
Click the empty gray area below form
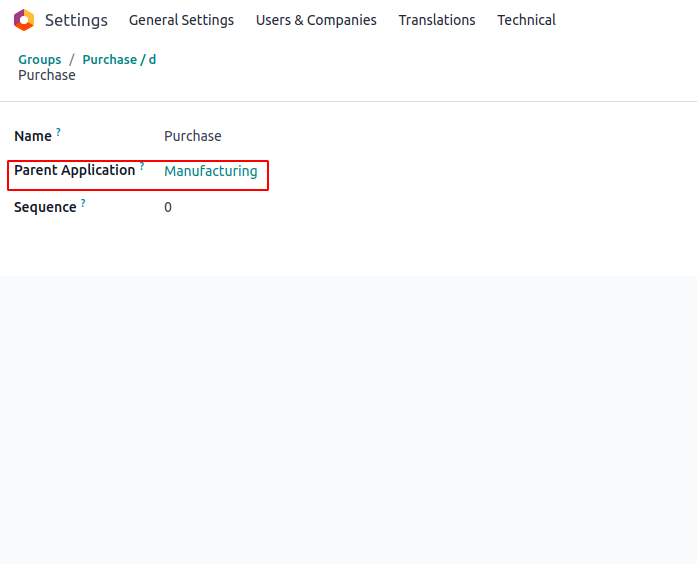(x=348, y=420)
